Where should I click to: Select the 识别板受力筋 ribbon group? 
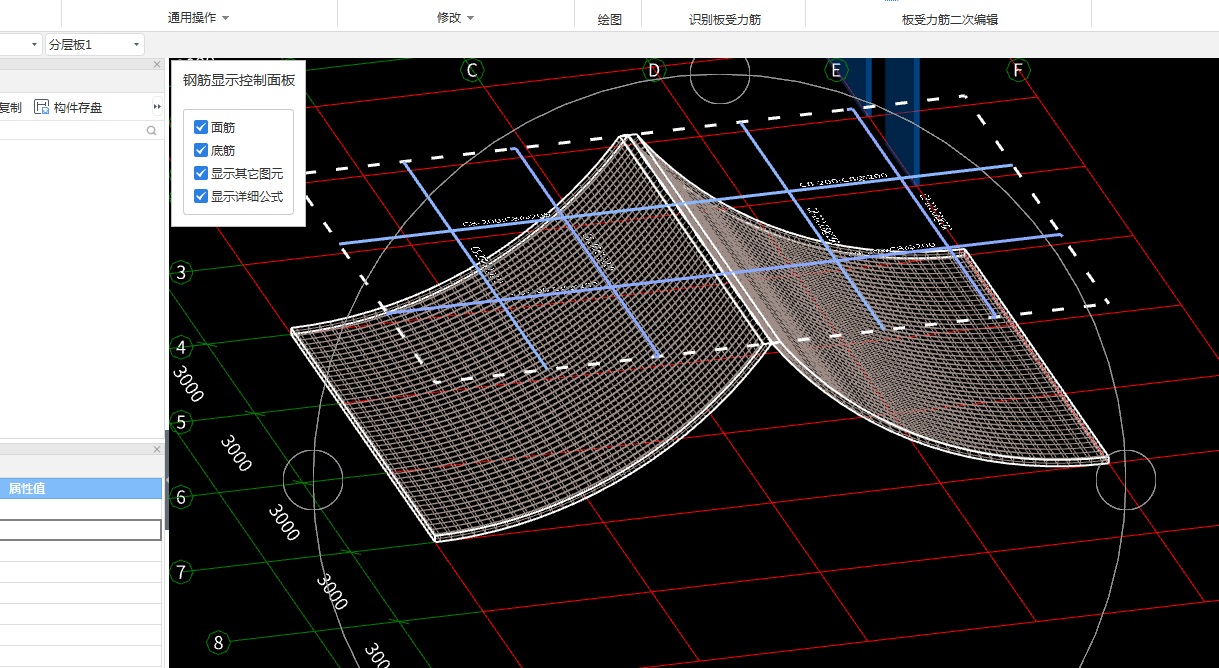724,19
